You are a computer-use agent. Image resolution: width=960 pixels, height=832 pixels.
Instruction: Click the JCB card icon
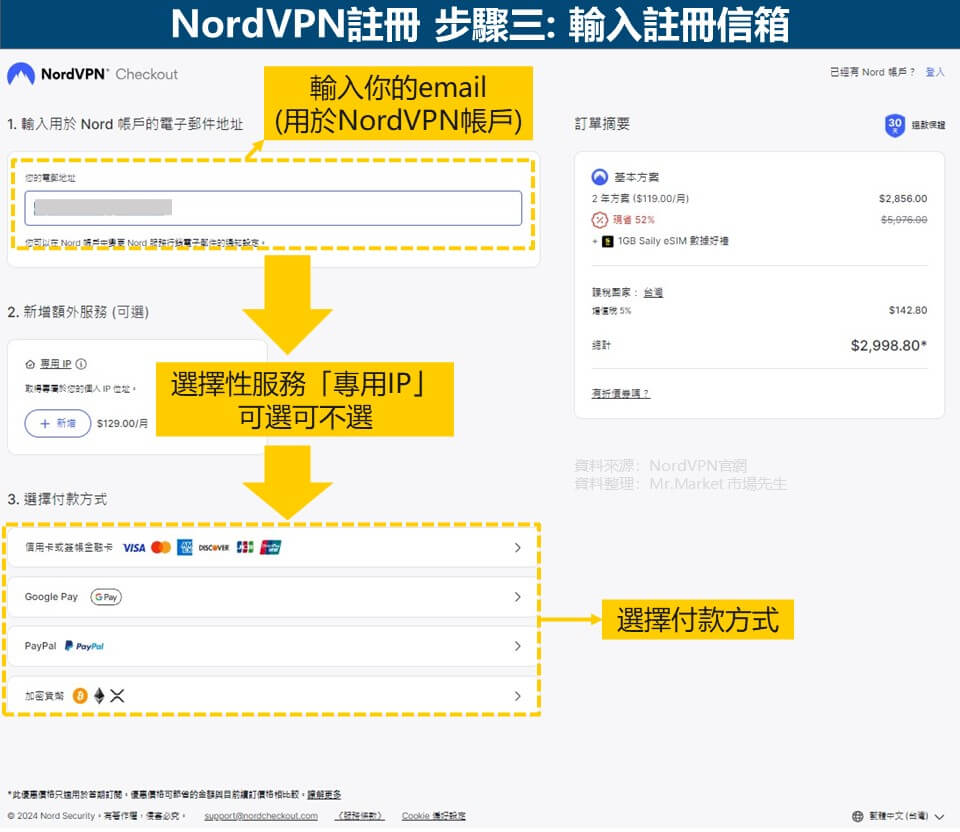[x=245, y=547]
